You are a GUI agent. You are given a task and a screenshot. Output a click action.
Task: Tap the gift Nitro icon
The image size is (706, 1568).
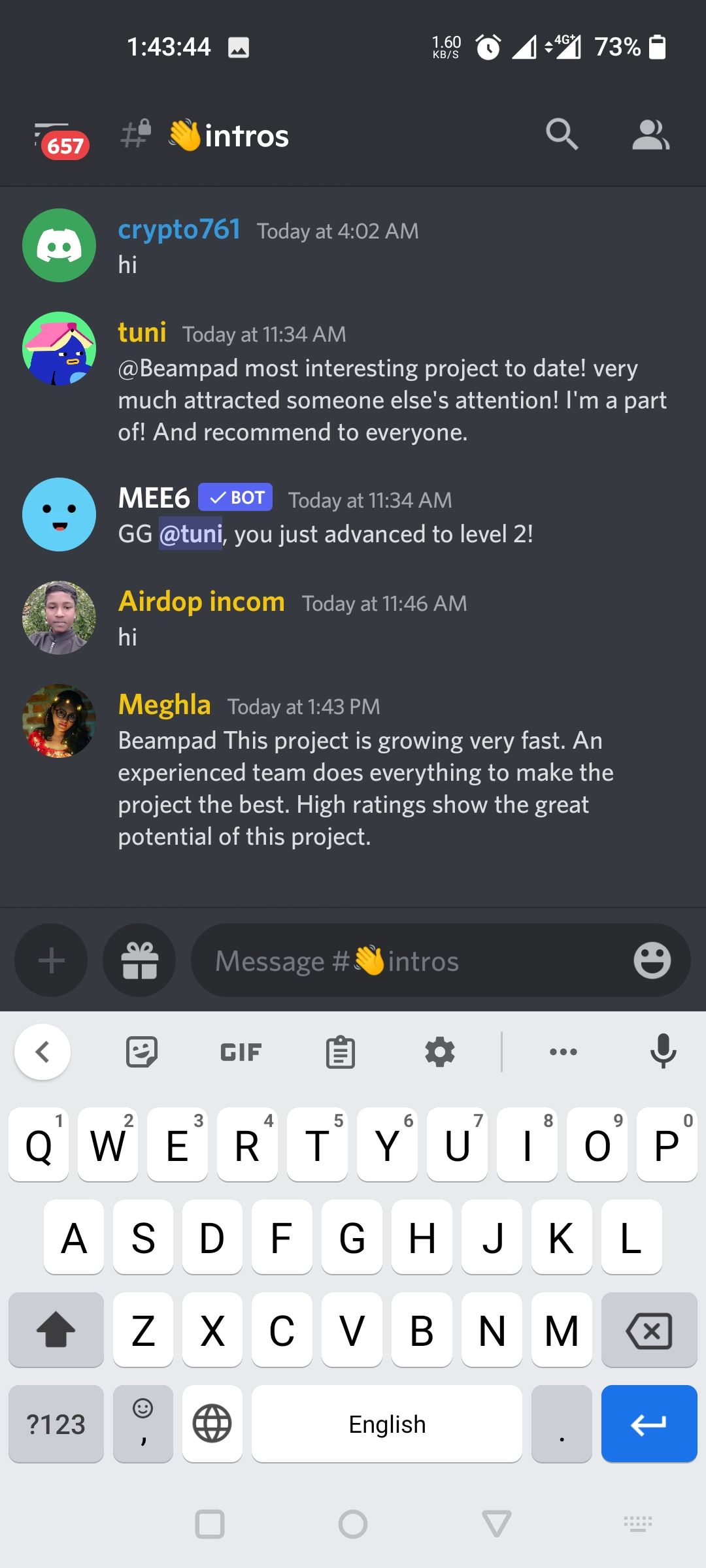pos(139,960)
